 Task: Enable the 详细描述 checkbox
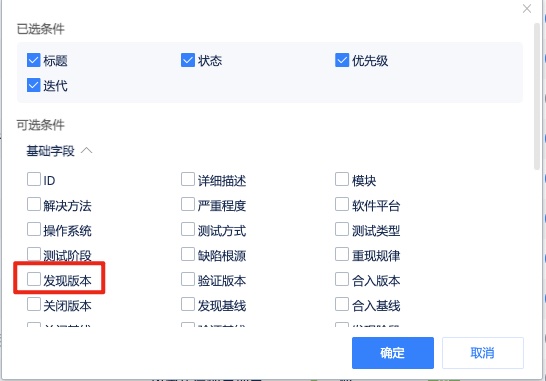click(188, 179)
